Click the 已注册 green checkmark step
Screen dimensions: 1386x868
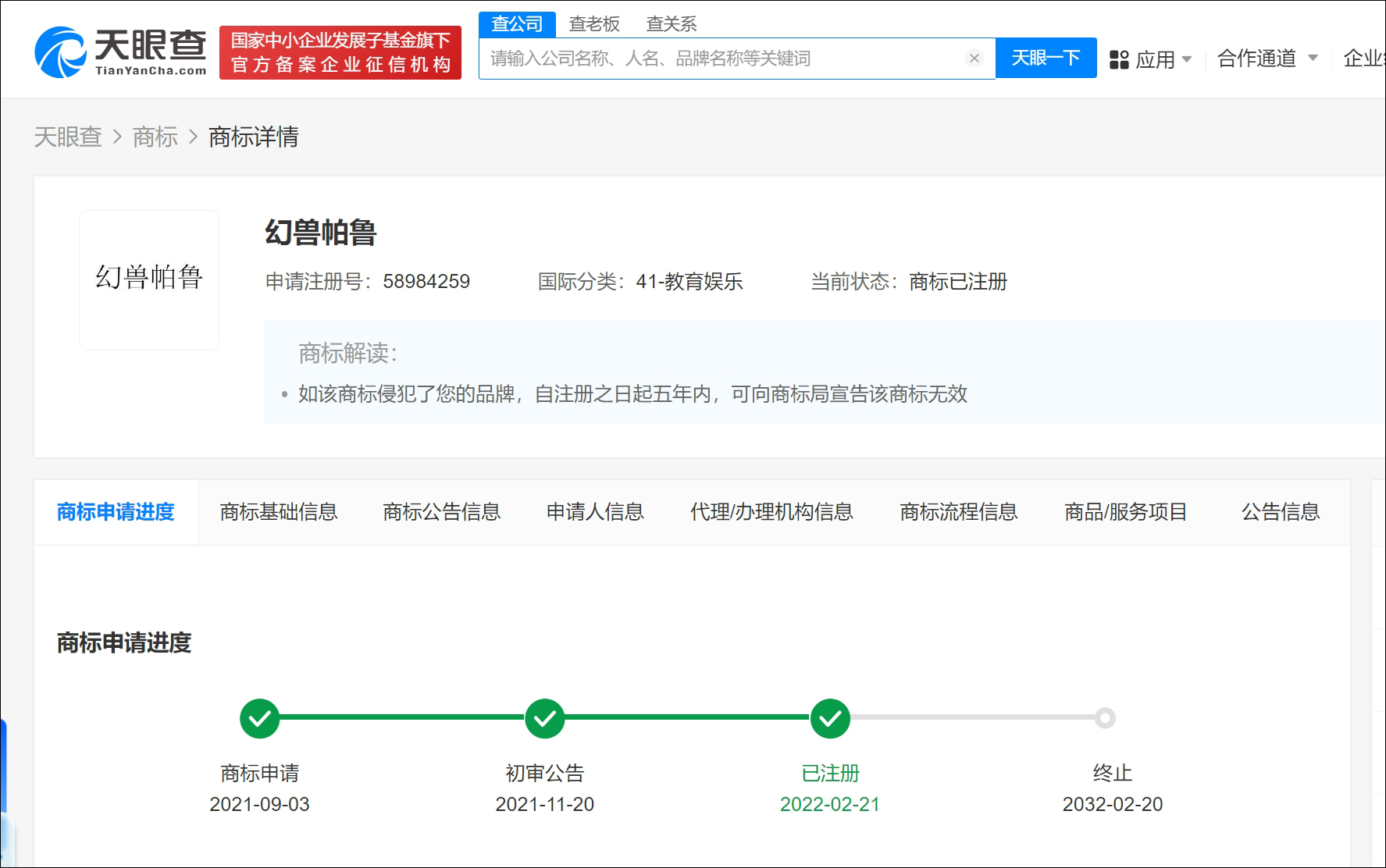pos(830,718)
